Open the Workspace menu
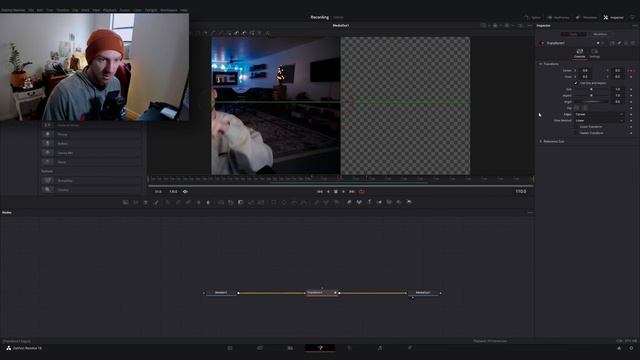Screen dimensions: 640x360 (169, 10)
